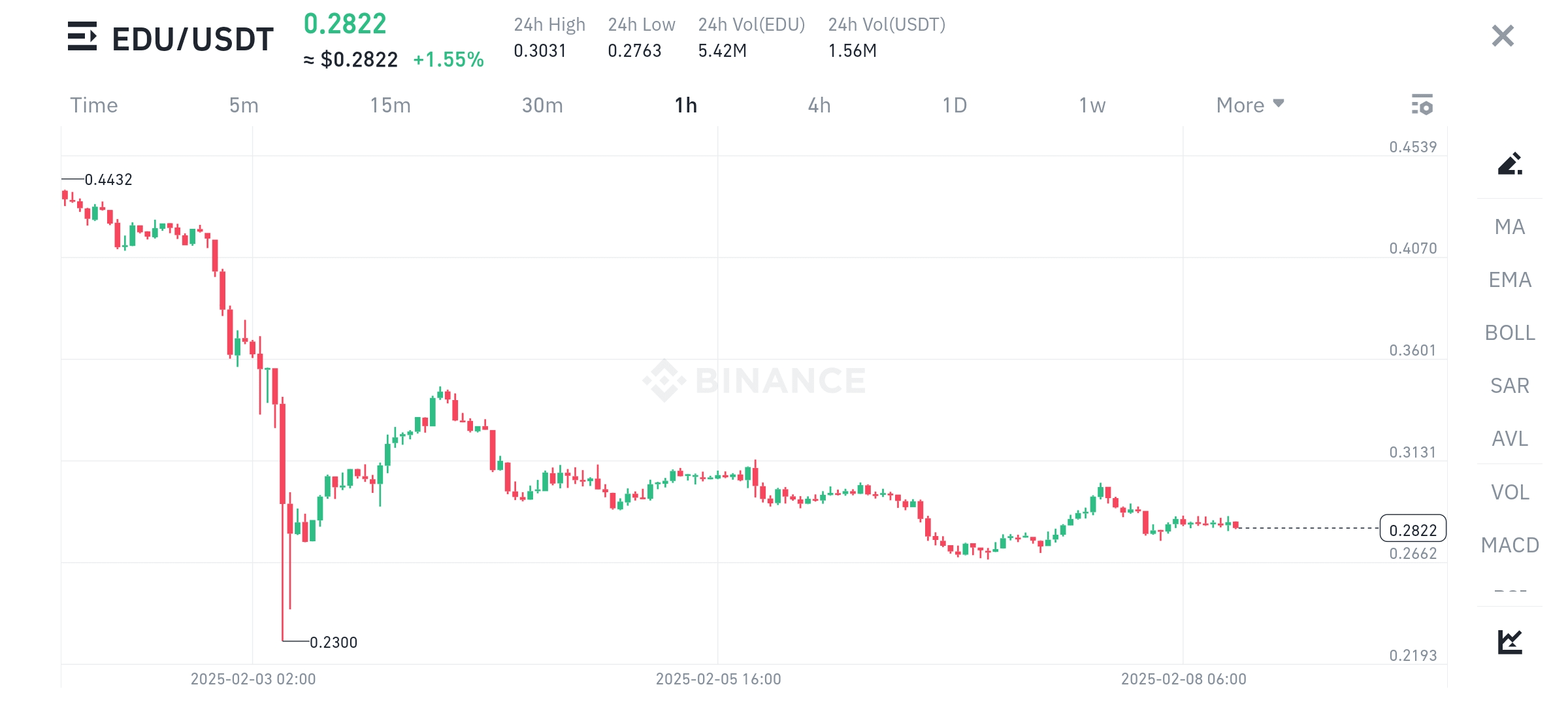
Task: Choose the 4h chart interval
Action: pos(819,105)
